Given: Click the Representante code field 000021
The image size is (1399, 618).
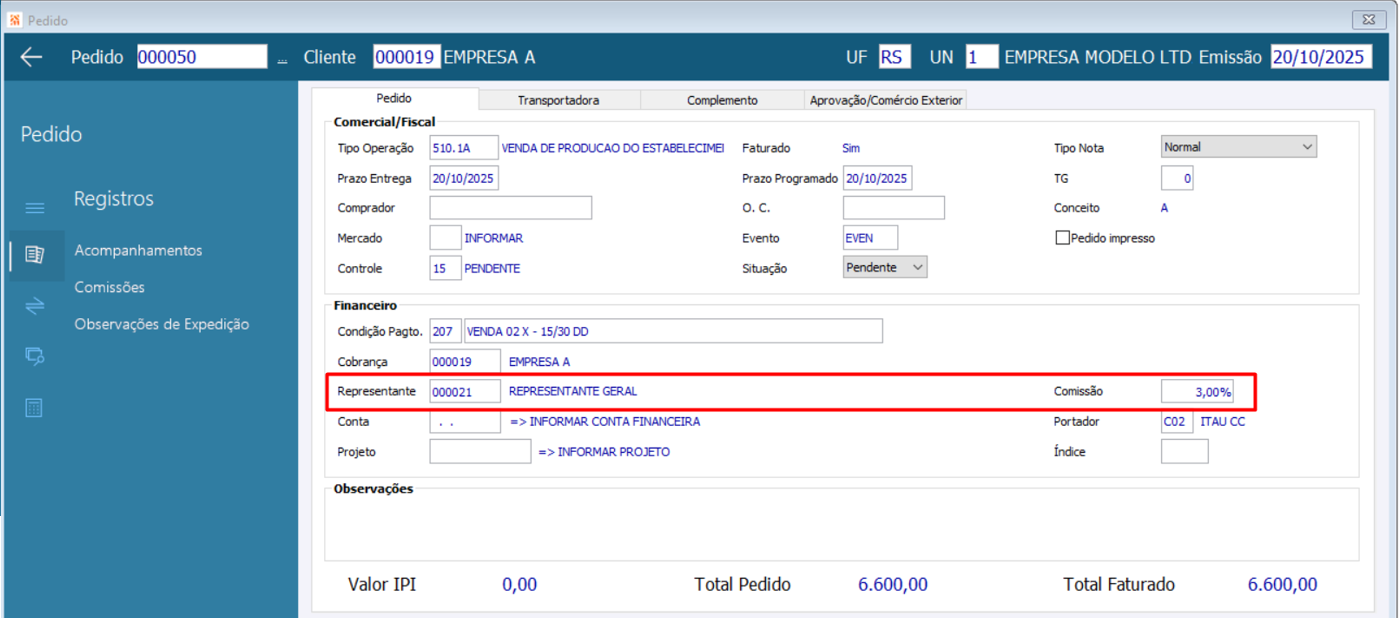Looking at the screenshot, I should [465, 392].
